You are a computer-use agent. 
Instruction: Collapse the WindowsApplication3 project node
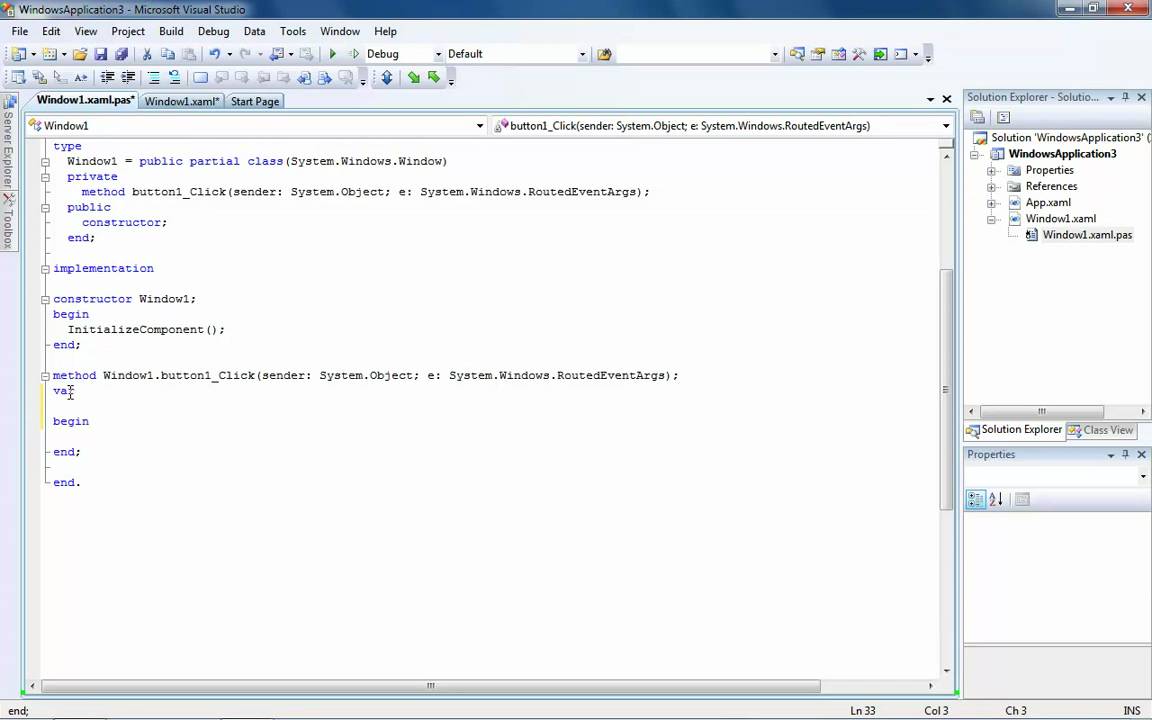click(x=975, y=154)
